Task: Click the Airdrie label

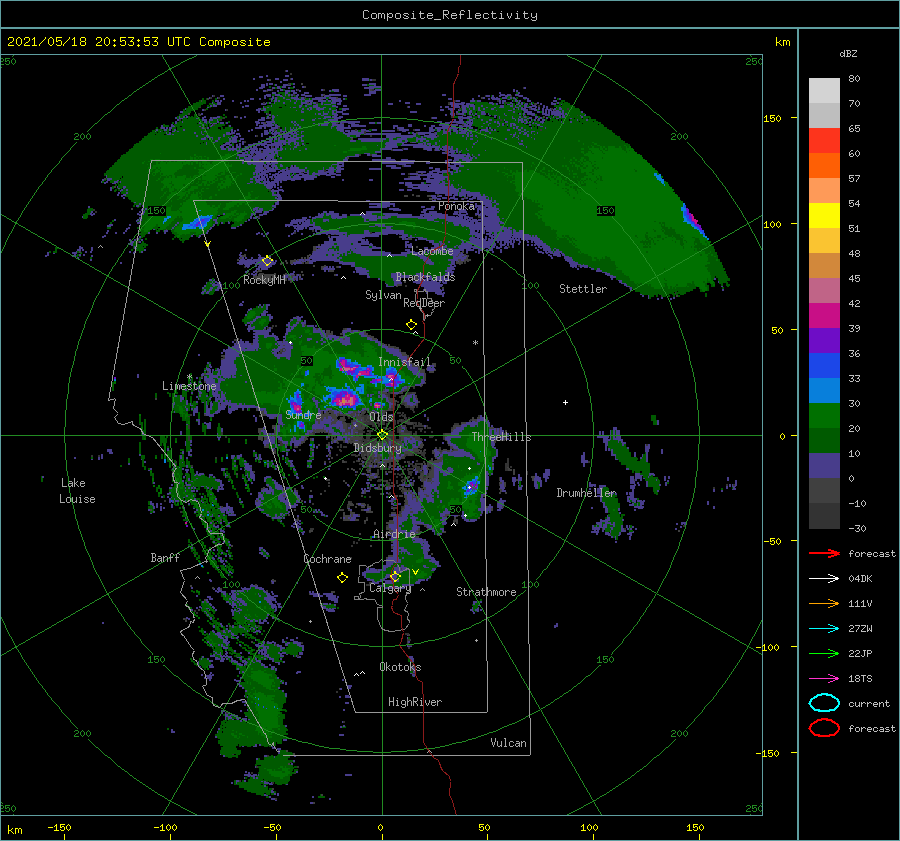Action: (394, 534)
